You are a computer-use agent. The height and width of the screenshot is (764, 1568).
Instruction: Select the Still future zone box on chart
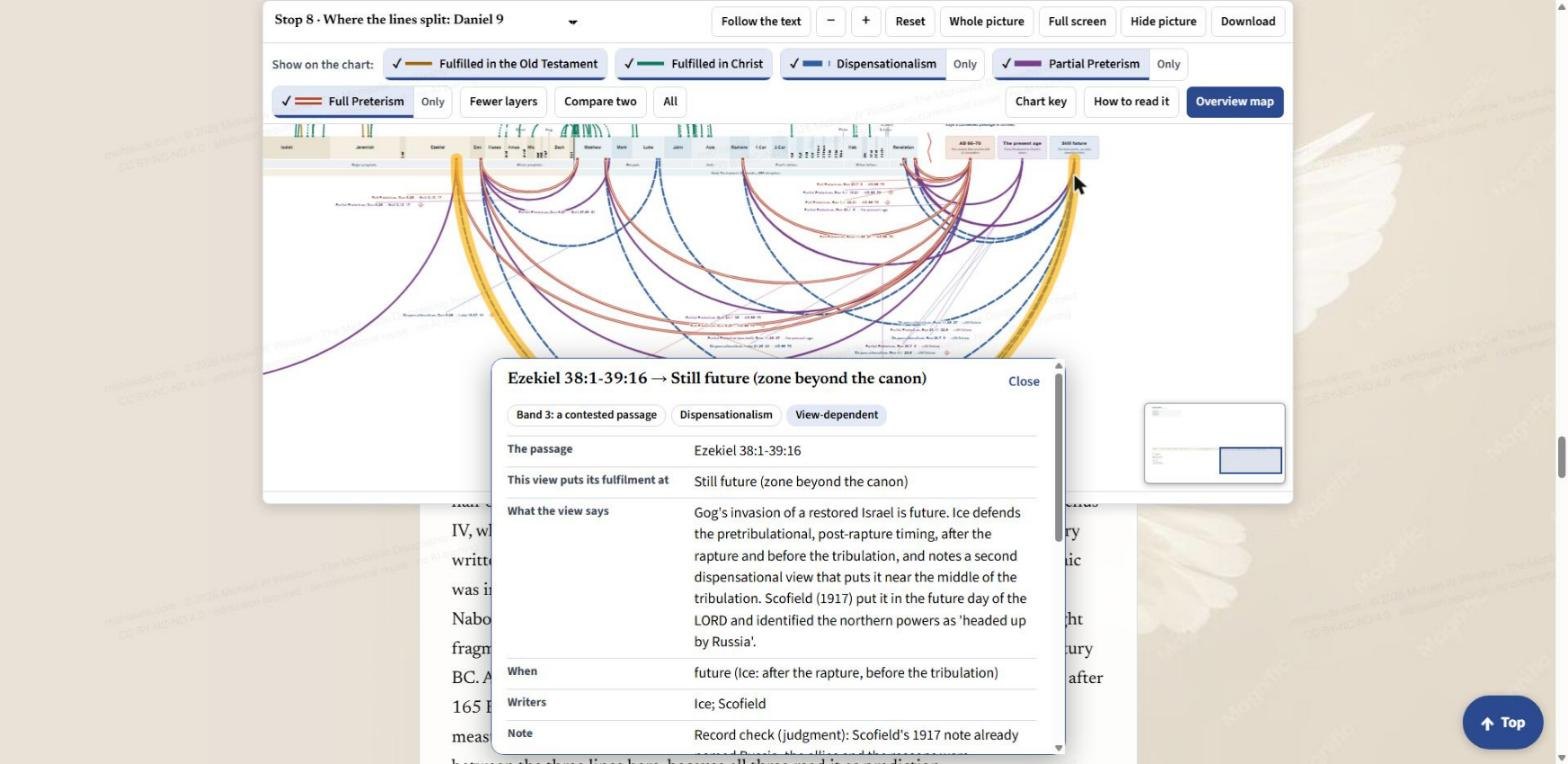[x=1074, y=147]
